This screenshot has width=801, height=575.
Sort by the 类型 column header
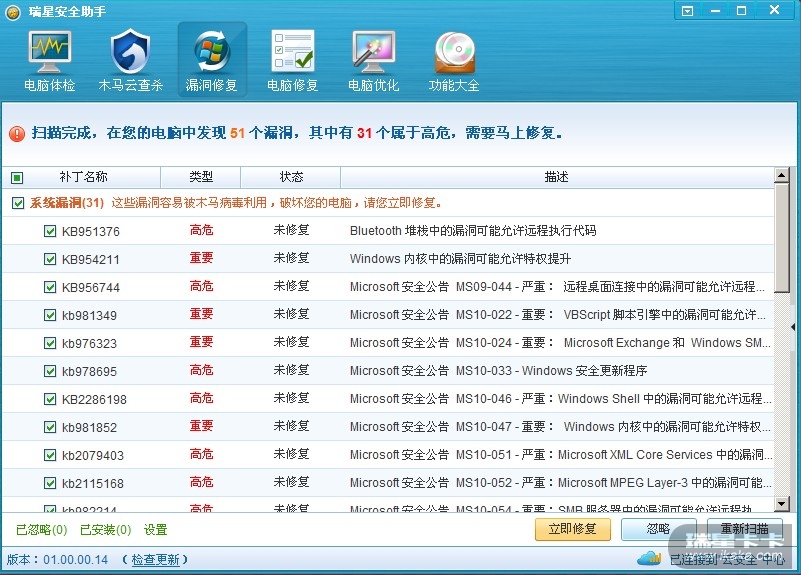[x=201, y=177]
